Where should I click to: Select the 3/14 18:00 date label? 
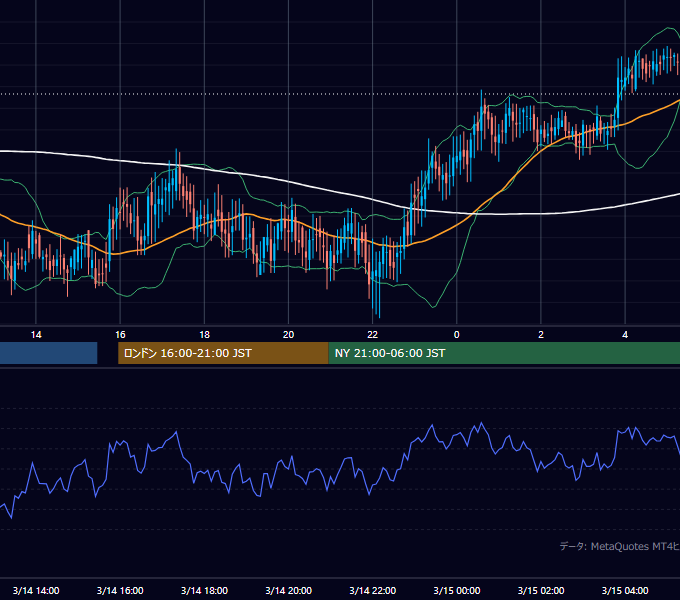tap(204, 590)
